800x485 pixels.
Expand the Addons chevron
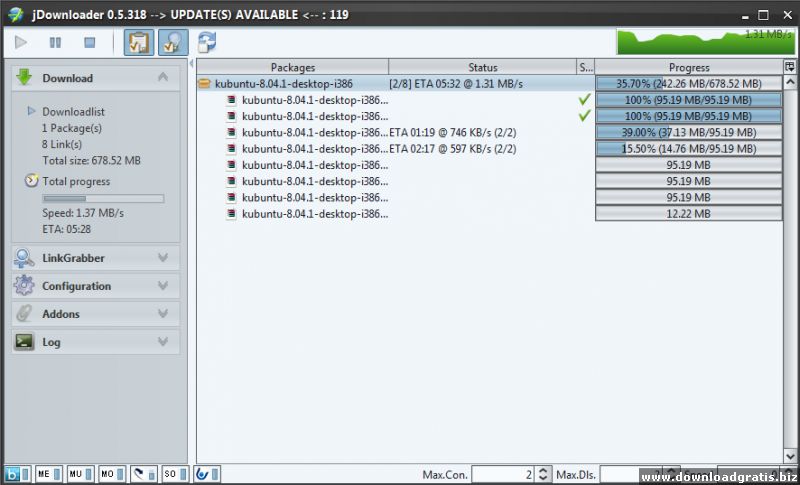[163, 314]
